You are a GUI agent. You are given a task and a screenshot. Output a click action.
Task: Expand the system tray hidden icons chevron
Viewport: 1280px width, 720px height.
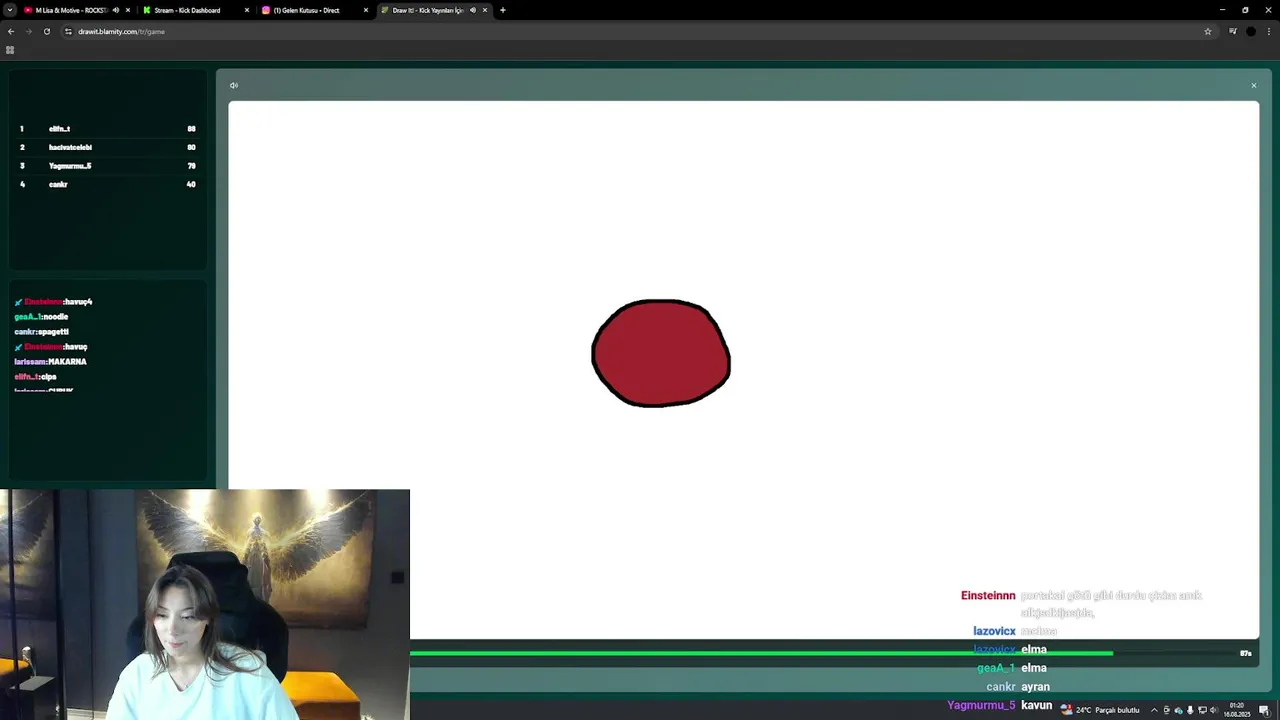[1154, 710]
